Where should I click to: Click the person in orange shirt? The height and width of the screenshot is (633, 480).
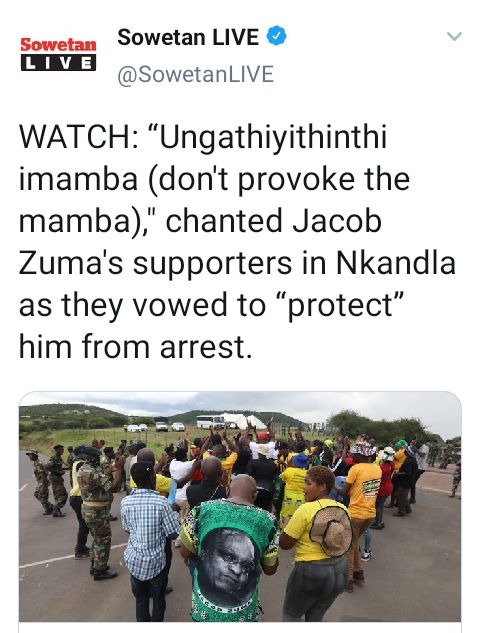tap(363, 499)
